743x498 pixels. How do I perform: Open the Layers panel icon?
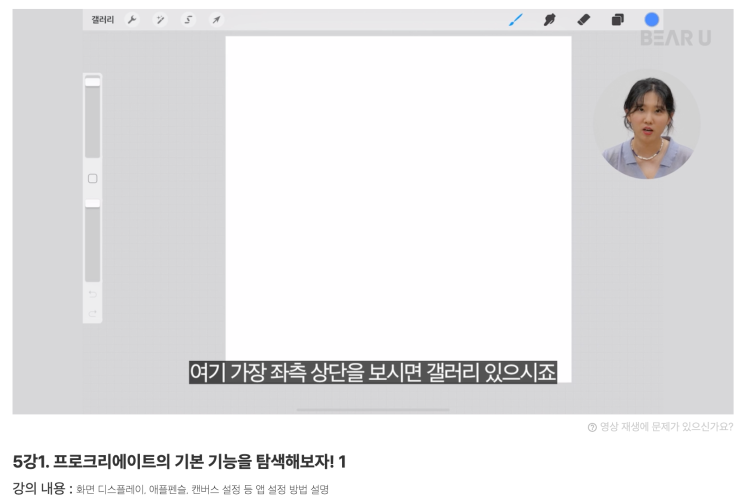pos(617,20)
